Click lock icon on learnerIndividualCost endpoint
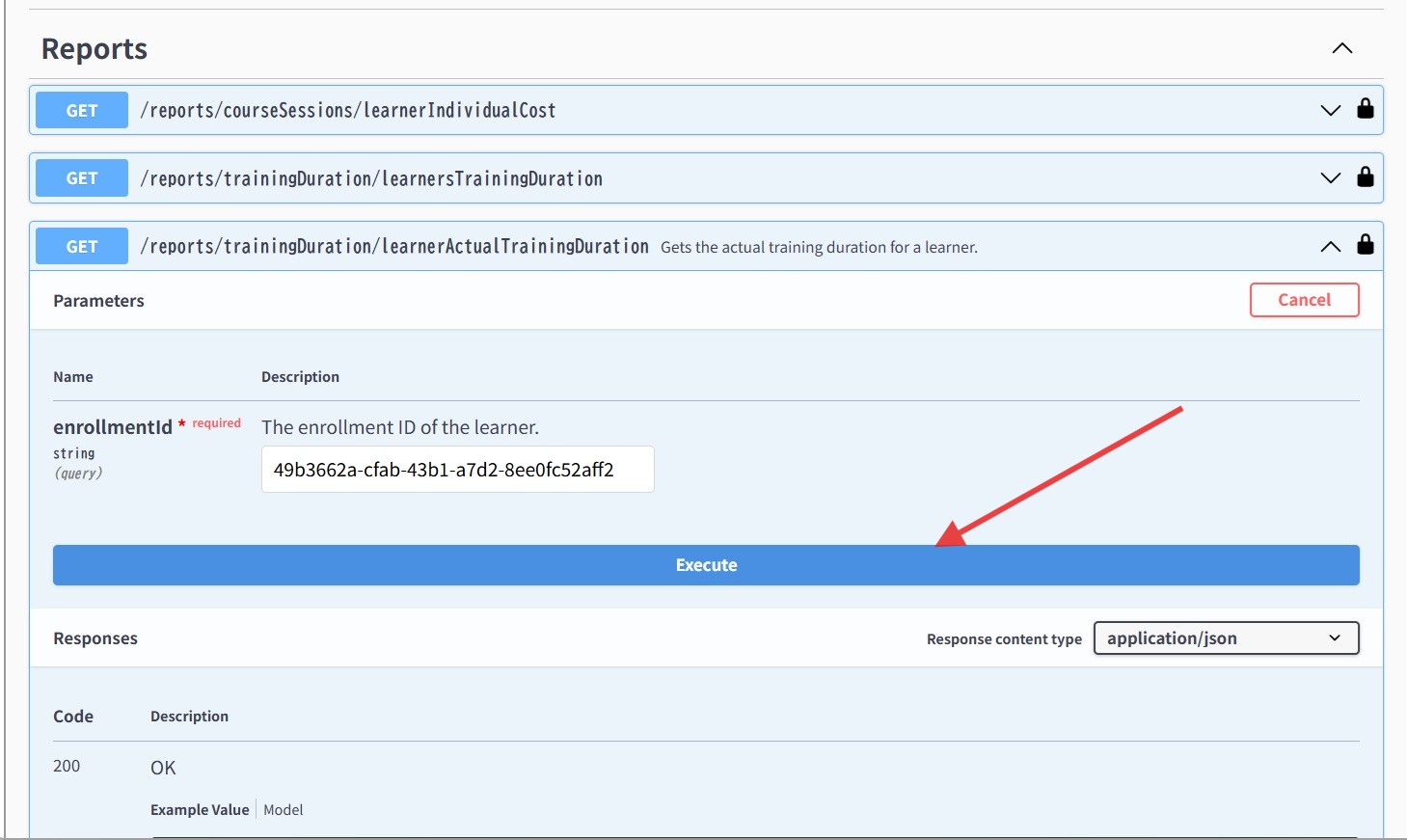 [1366, 108]
